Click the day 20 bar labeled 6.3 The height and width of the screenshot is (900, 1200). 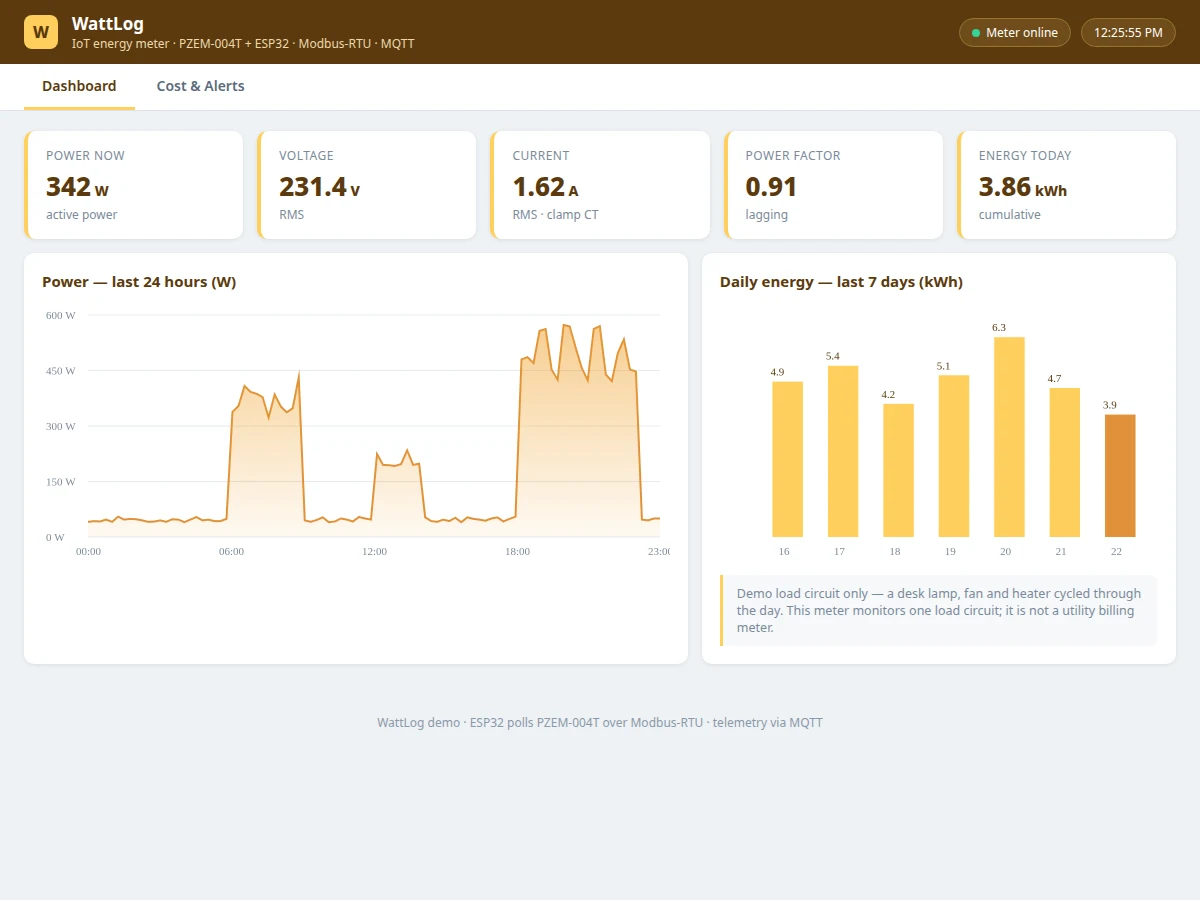point(1009,437)
